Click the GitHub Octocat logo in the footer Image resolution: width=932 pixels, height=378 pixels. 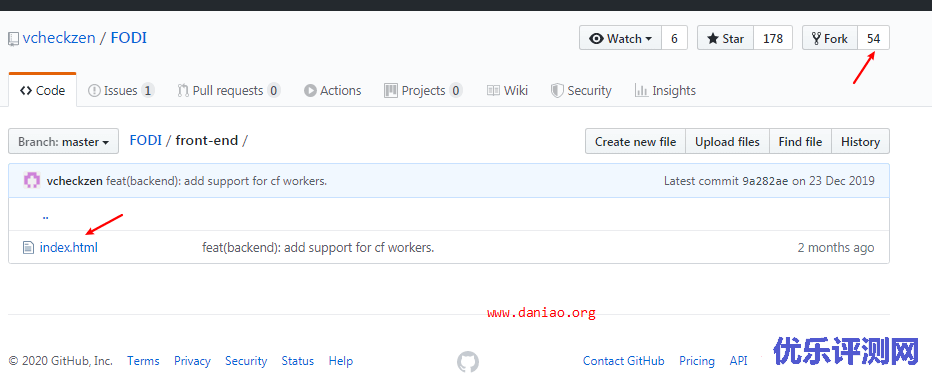click(468, 361)
